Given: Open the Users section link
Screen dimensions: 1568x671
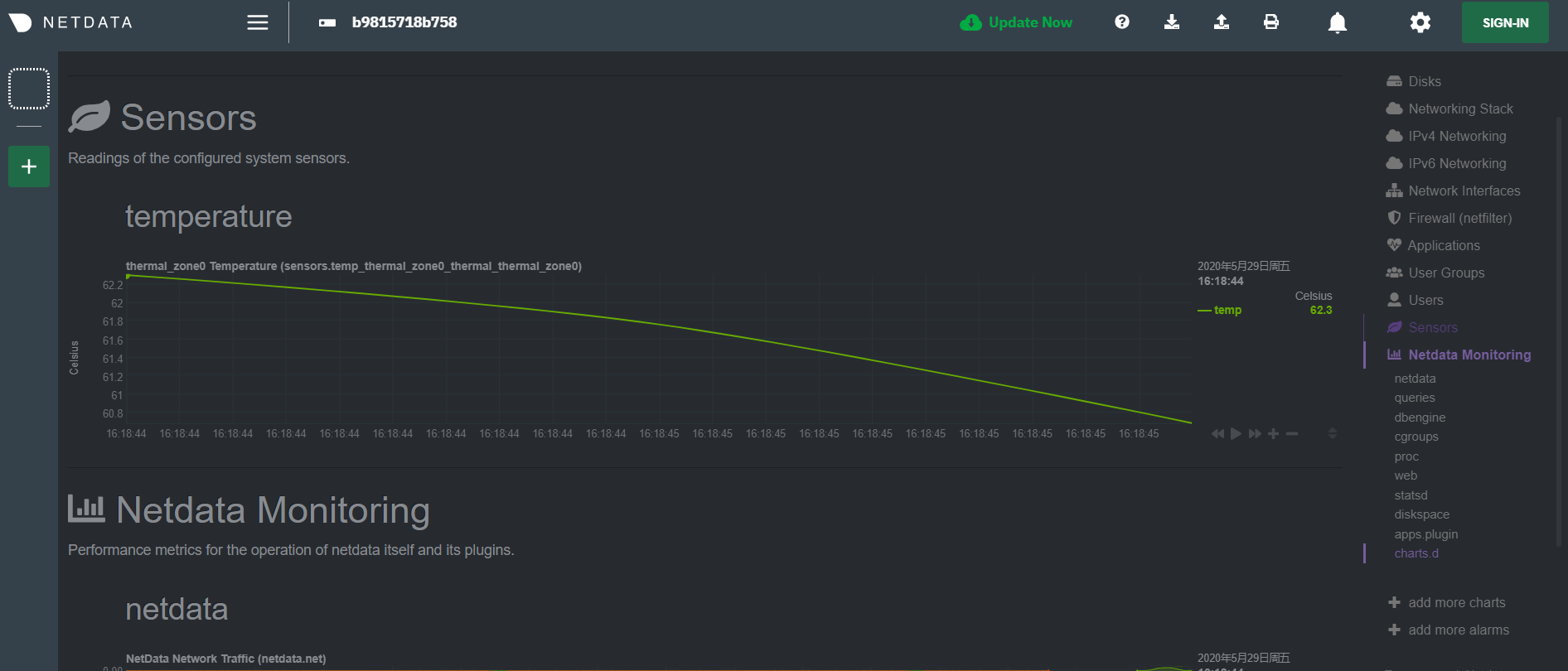Looking at the screenshot, I should [1425, 300].
